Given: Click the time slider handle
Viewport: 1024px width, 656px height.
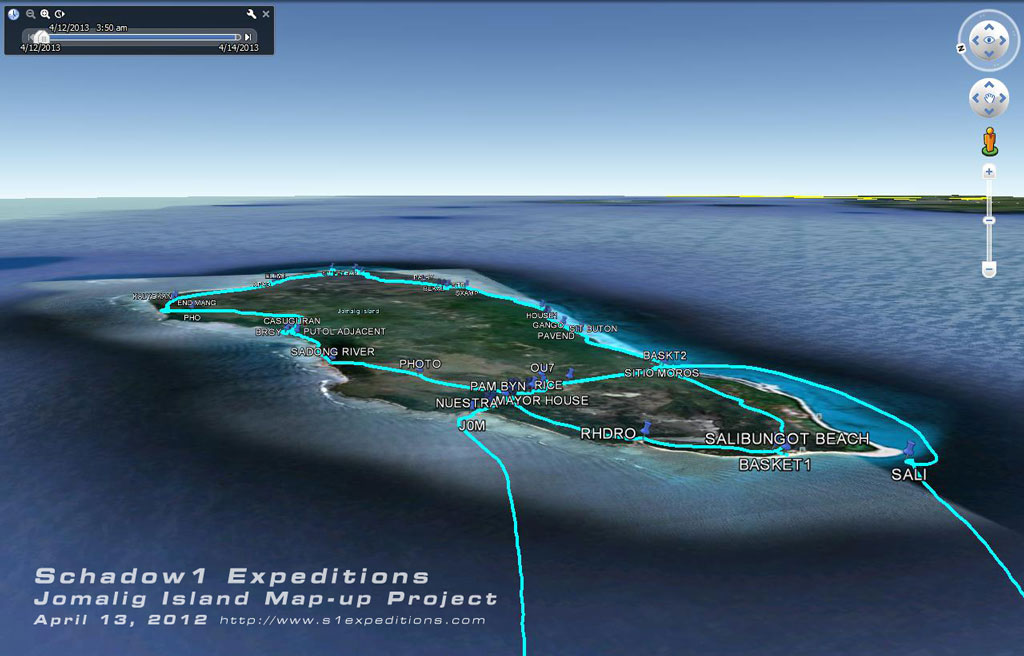Looking at the screenshot, I should (42, 37).
